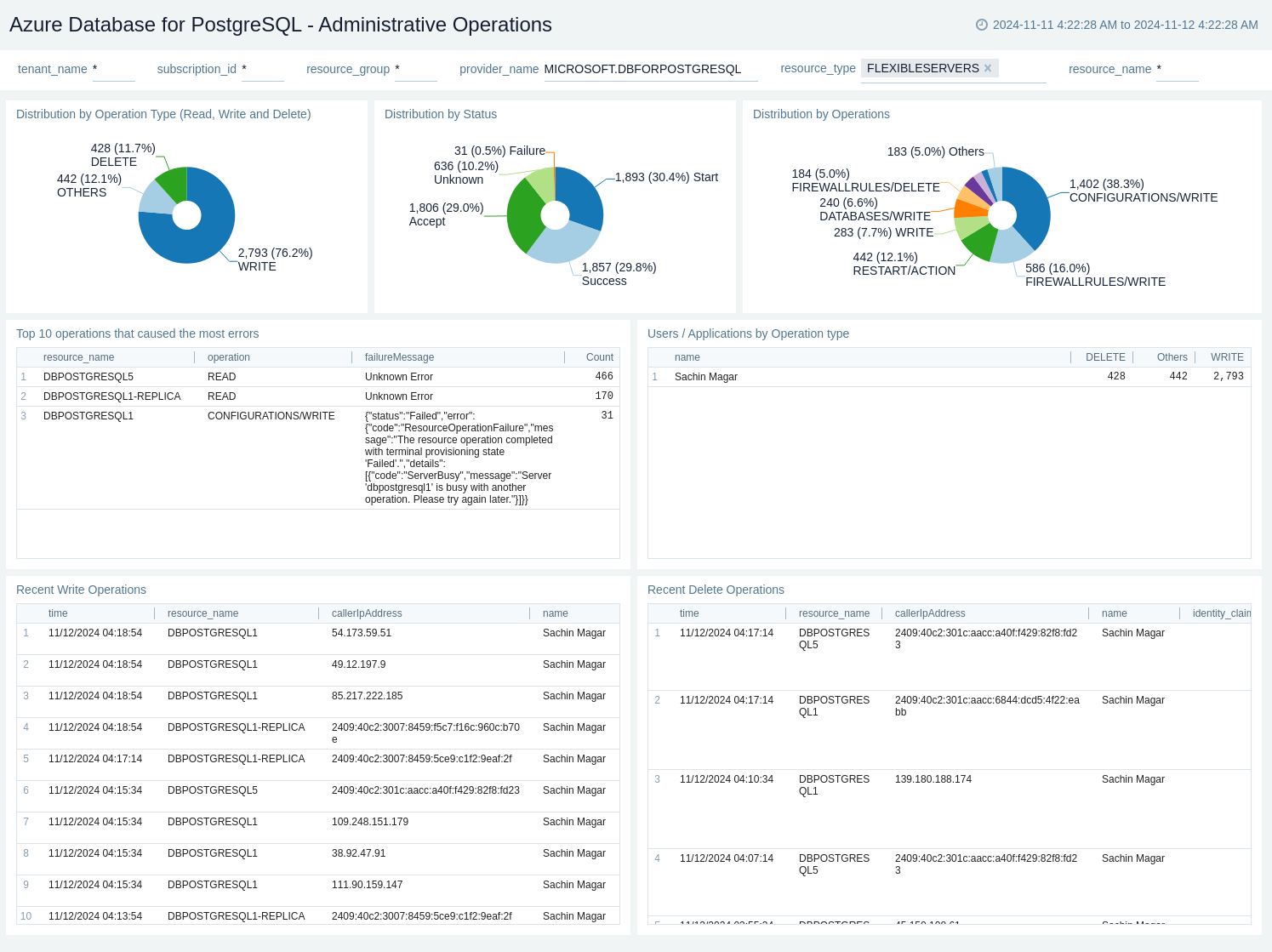
Task: Edit the tenant_name filter field
Action: [x=114, y=69]
